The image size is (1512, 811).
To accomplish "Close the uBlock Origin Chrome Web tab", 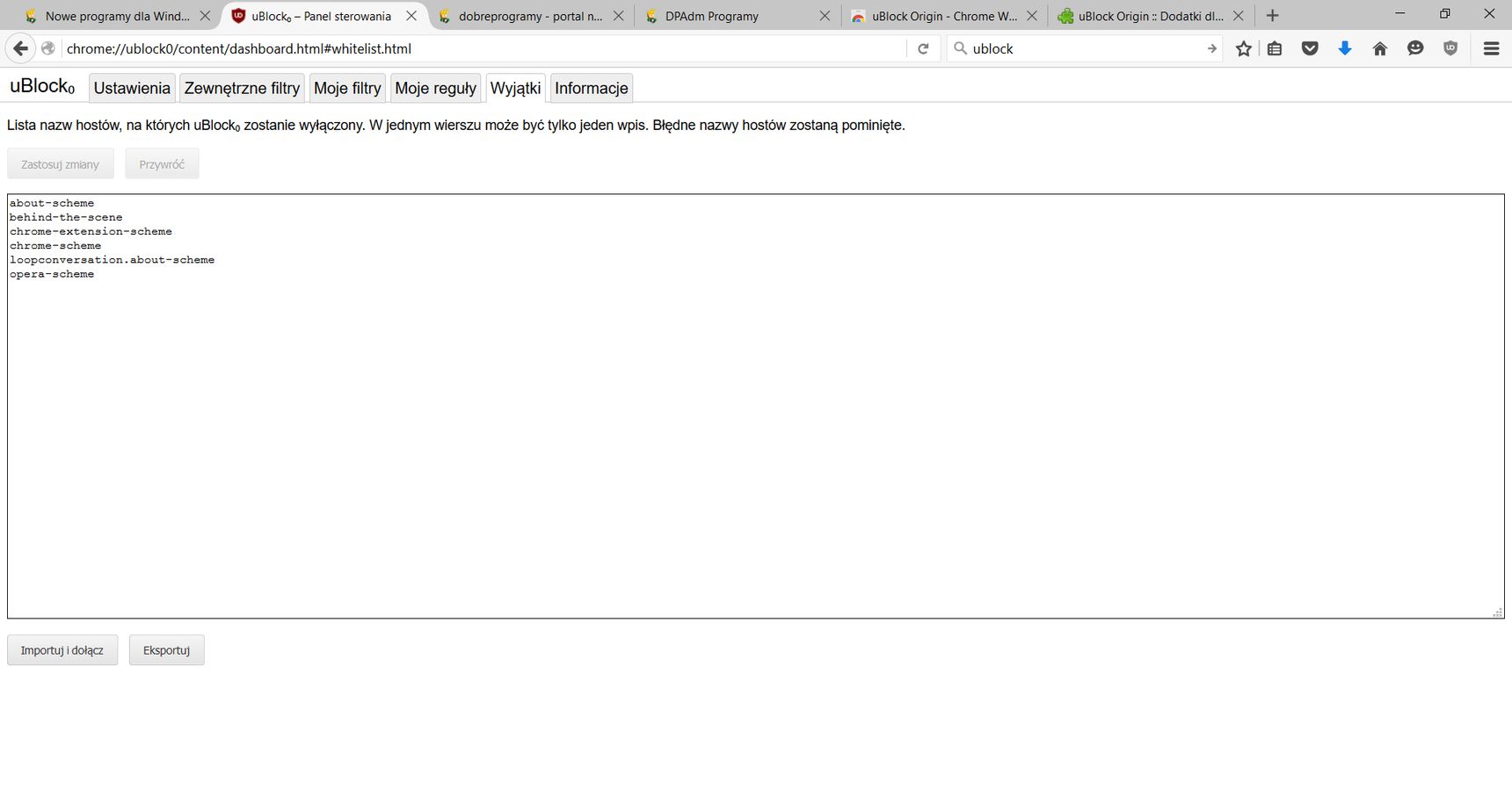I will 1032,16.
